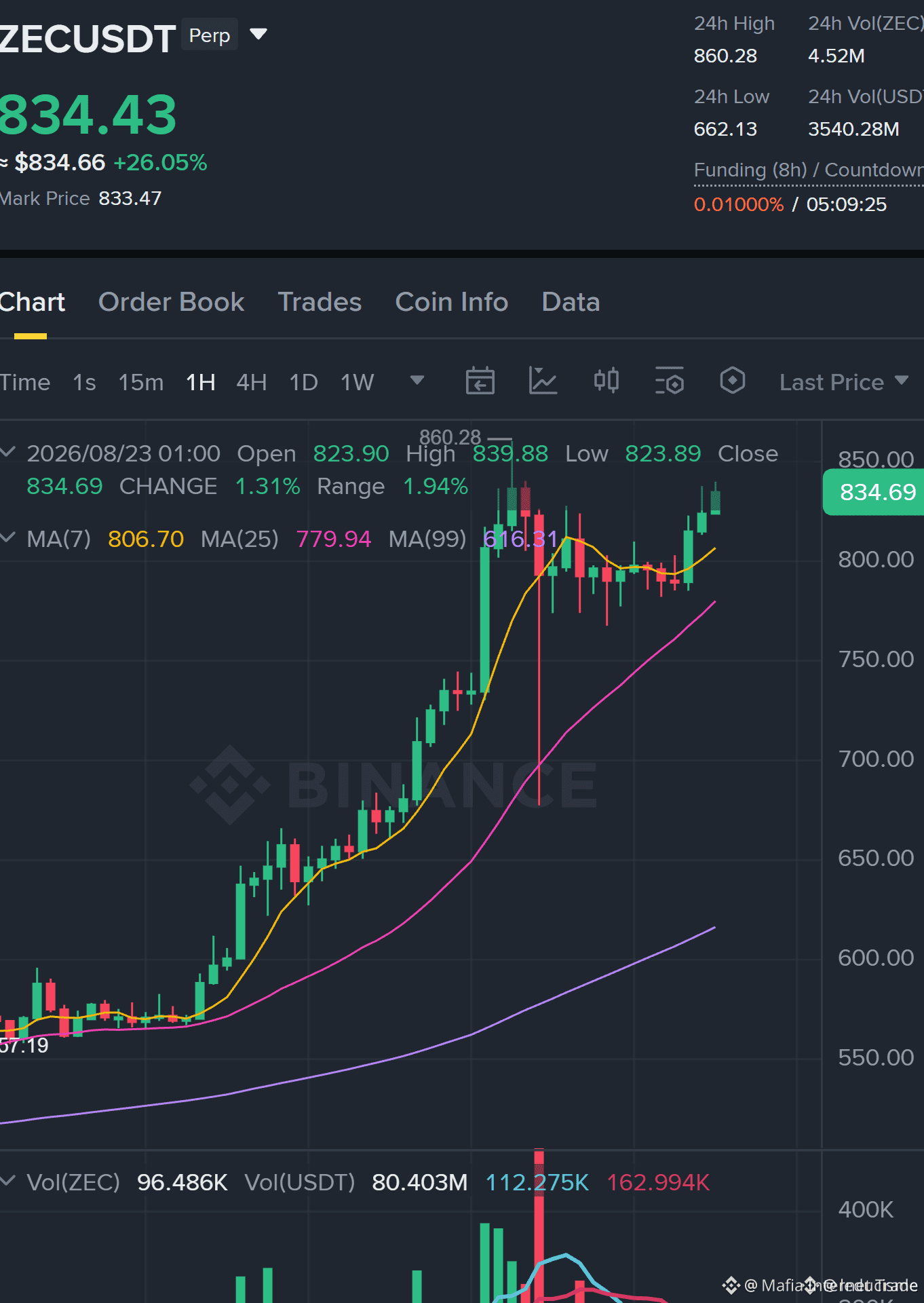Switch to the Order Book tab
Screen dimensions: 924x1303
pyautogui.click(x=171, y=302)
